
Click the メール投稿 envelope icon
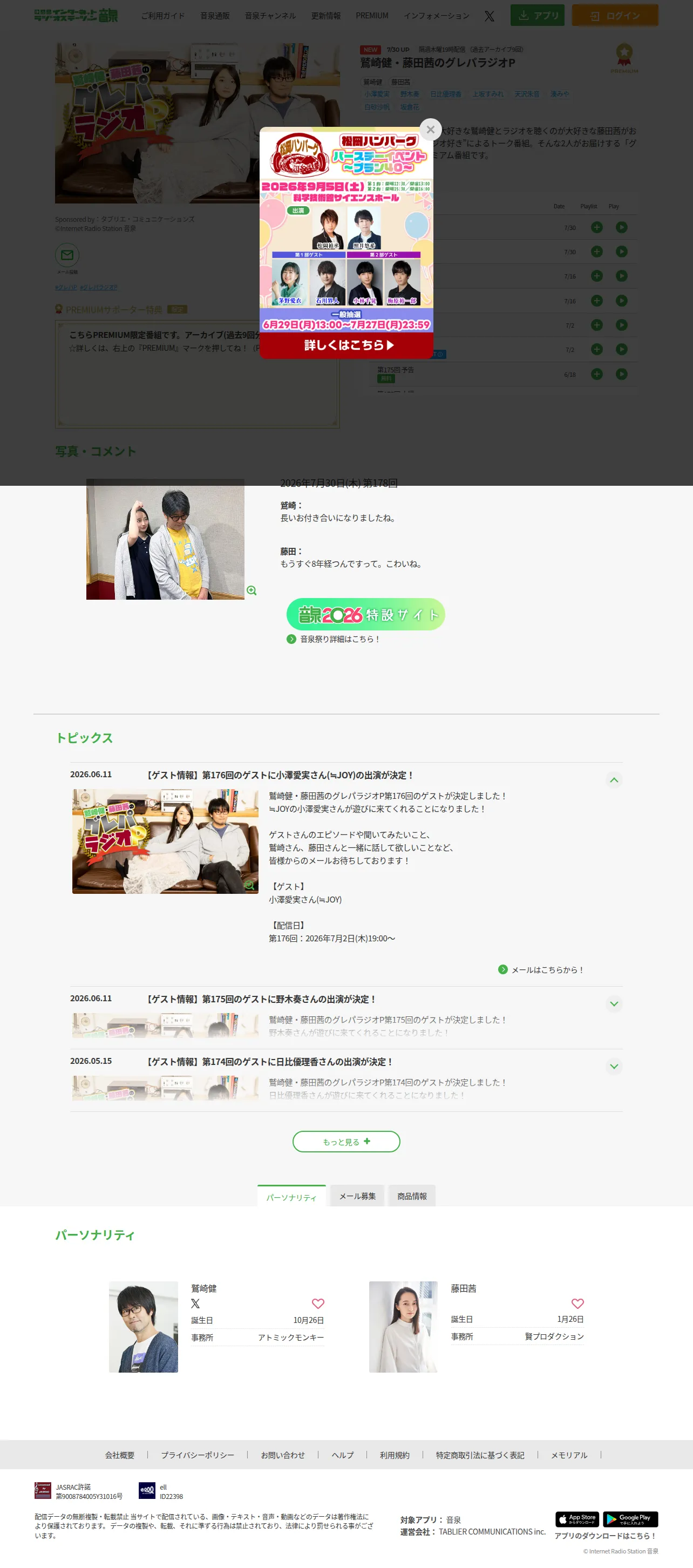point(67,255)
